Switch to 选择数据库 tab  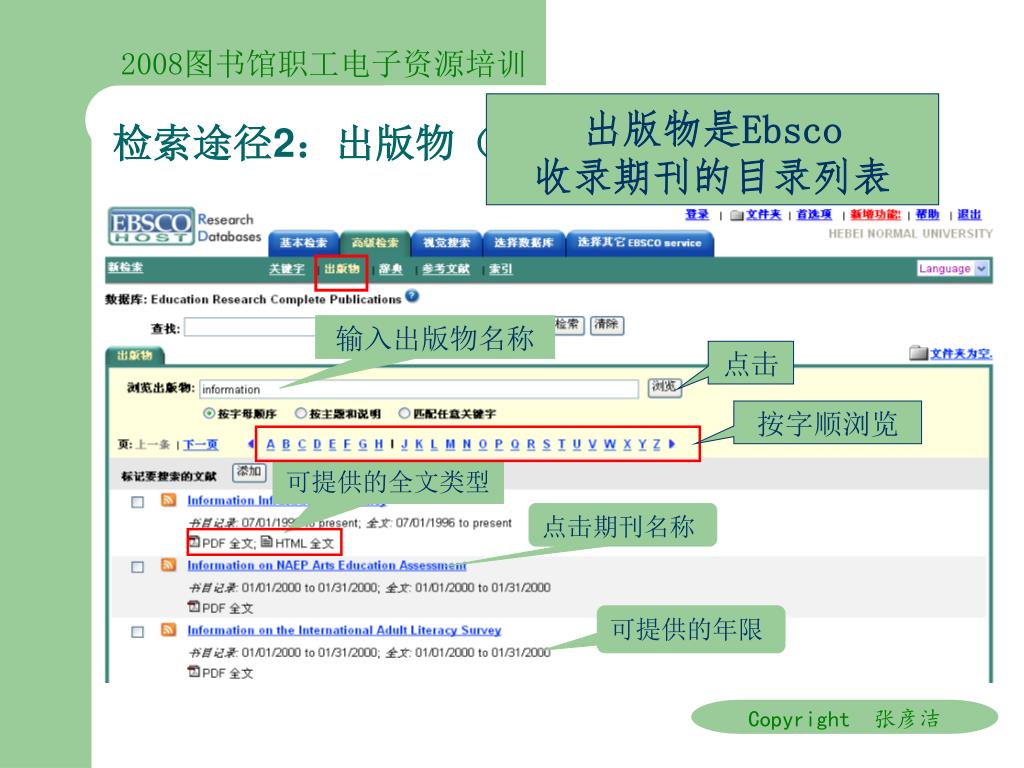pyautogui.click(x=524, y=243)
